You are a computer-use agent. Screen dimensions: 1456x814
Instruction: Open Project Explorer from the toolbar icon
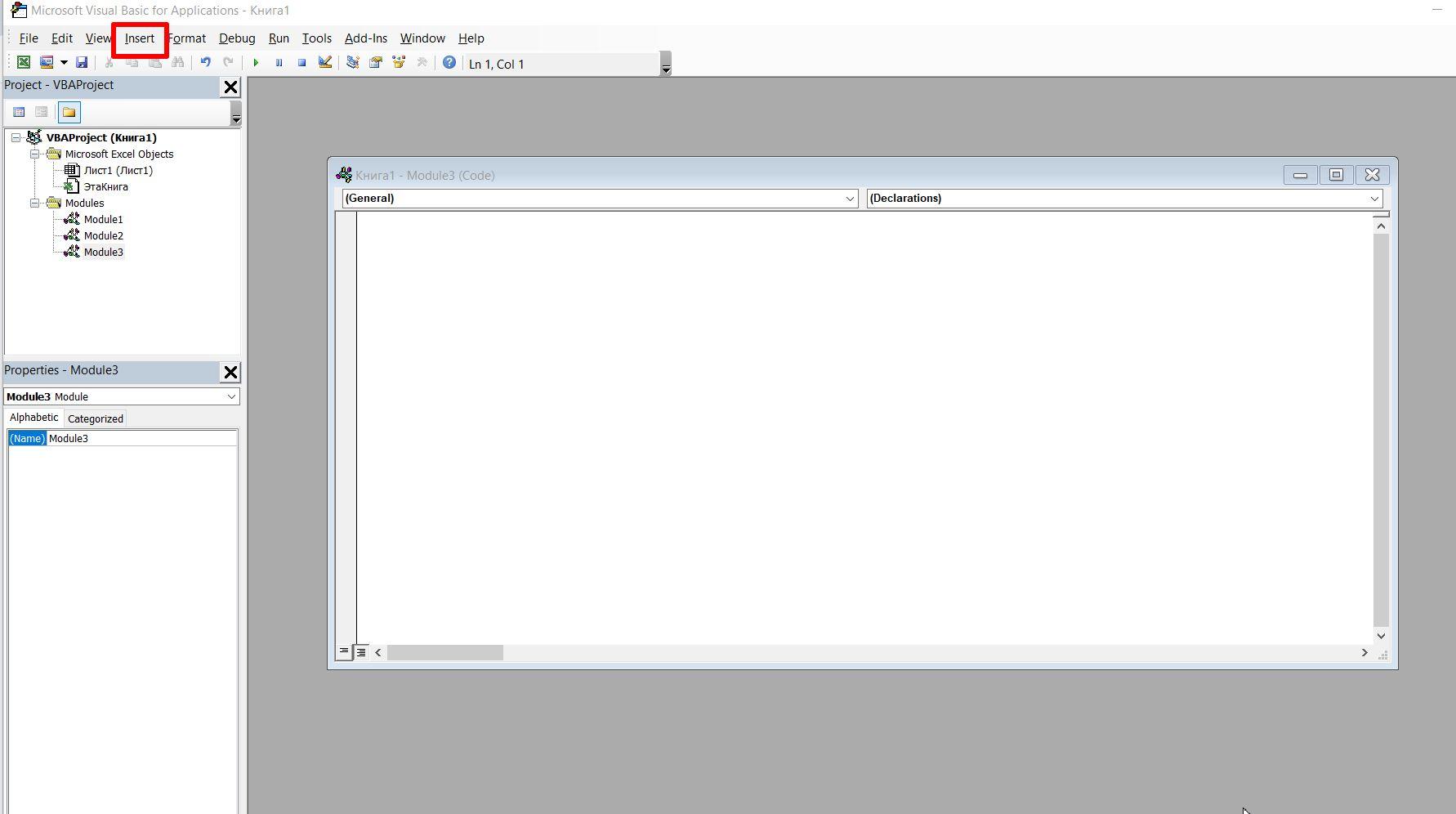coord(353,63)
